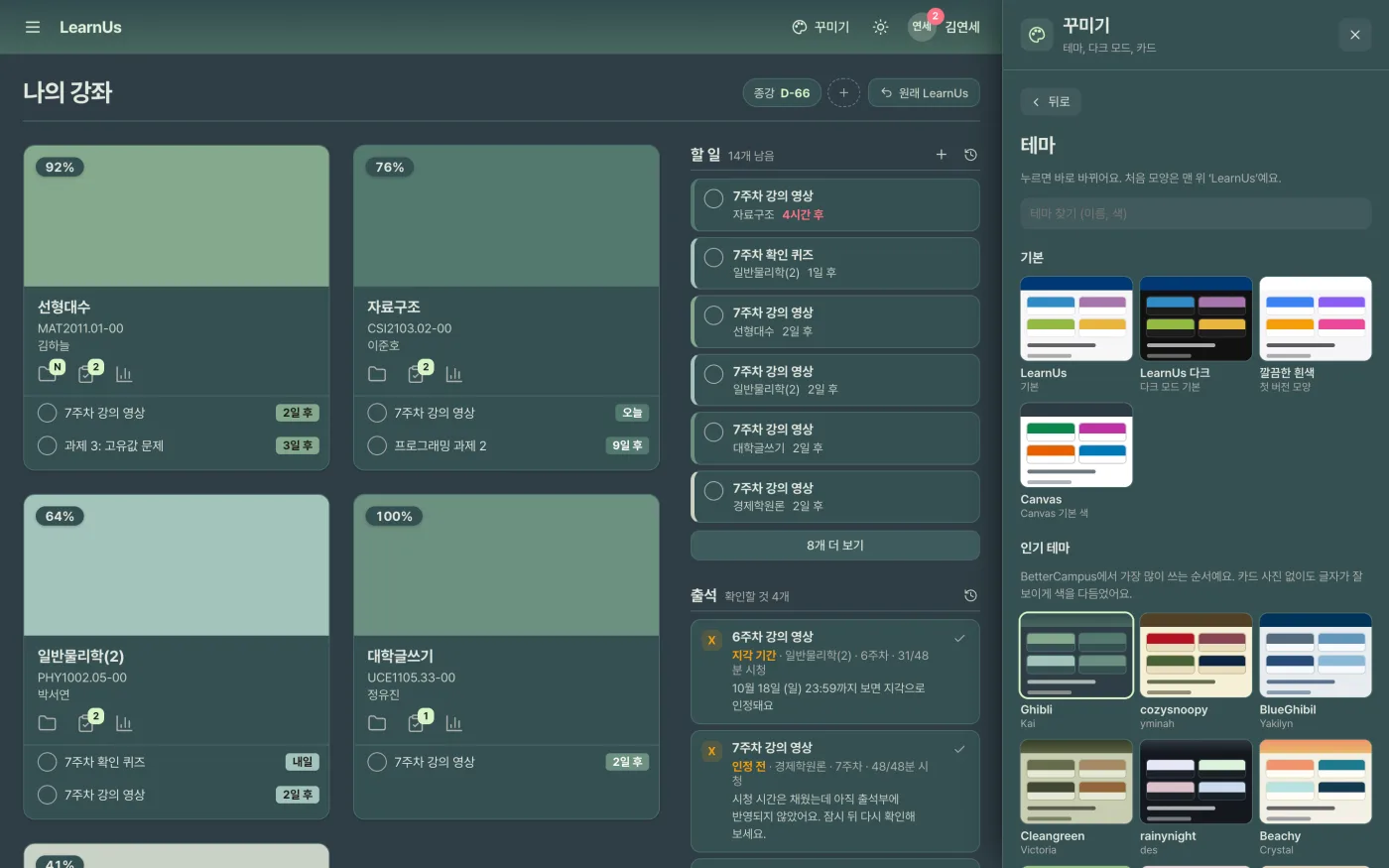Pick the BlueGhibil theme thumbnail

click(x=1316, y=655)
